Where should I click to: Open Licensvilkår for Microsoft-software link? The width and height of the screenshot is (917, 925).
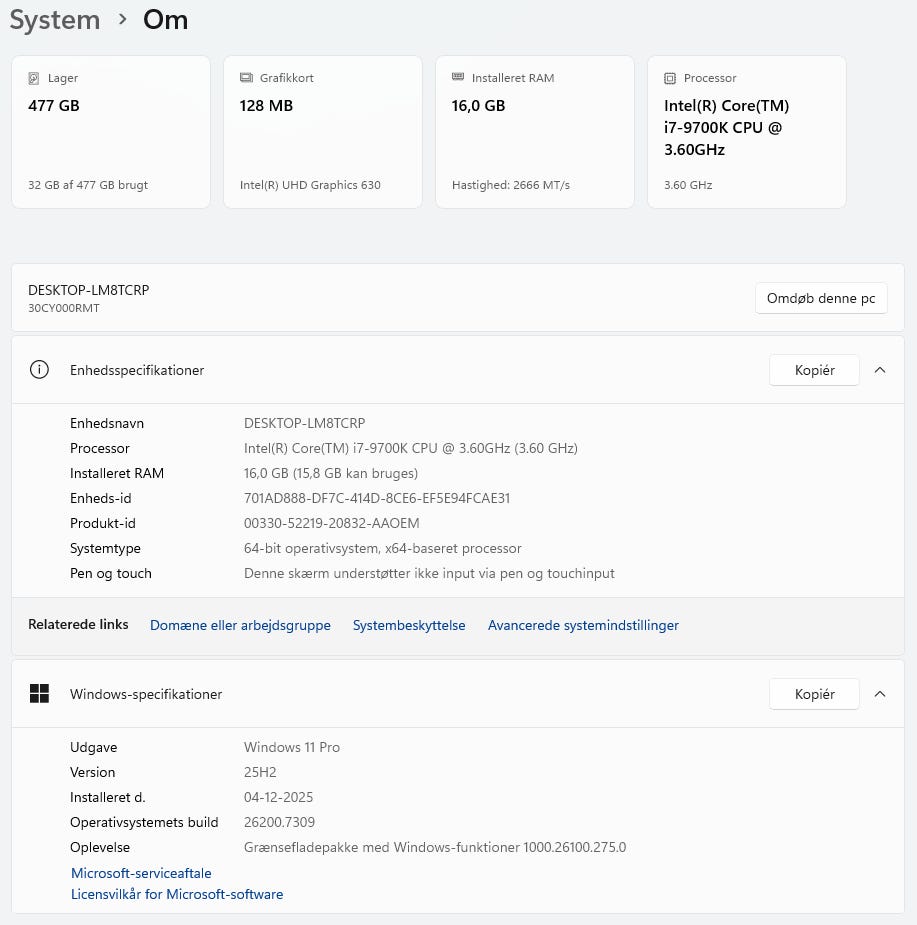177,894
